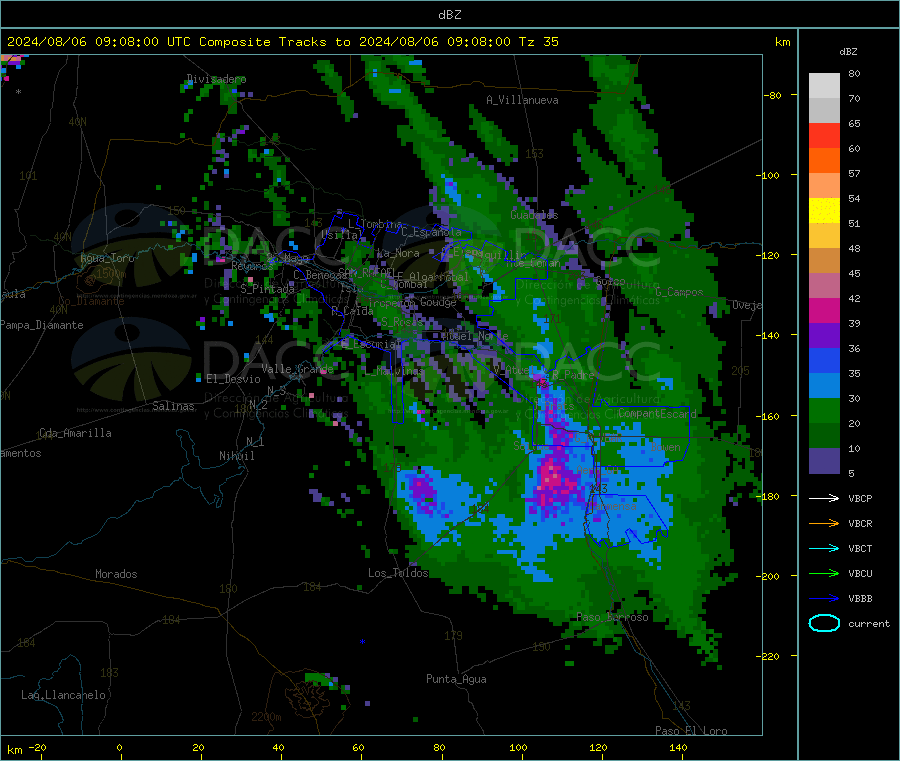Select the pink 42-45 dBZ swatch
The image size is (900, 761).
click(x=824, y=286)
